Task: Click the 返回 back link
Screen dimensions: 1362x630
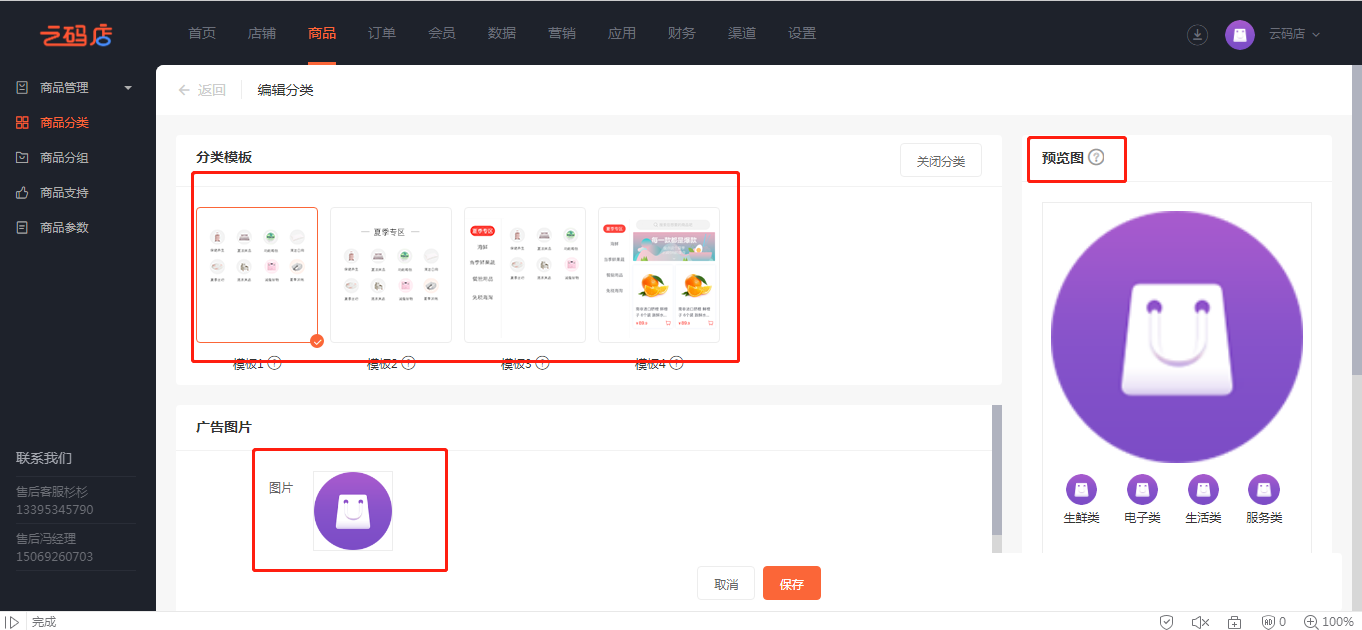Action: [202, 90]
